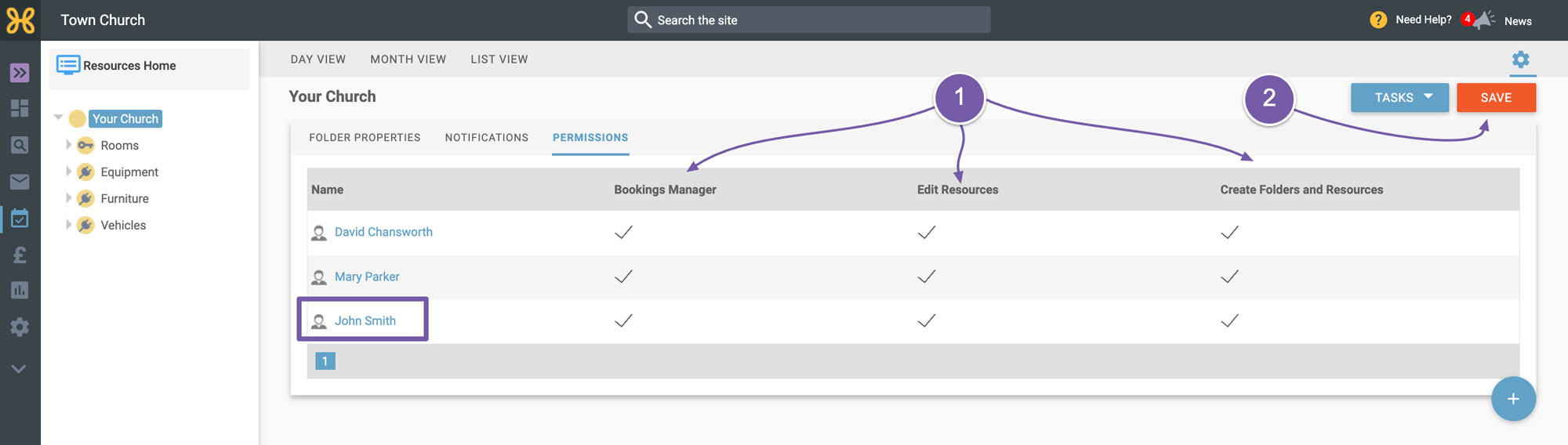Open the sidebar settings gear icon

(x=20, y=327)
